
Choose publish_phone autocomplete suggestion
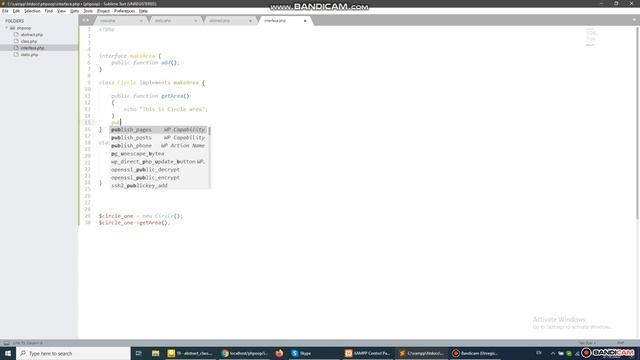click(x=159, y=146)
